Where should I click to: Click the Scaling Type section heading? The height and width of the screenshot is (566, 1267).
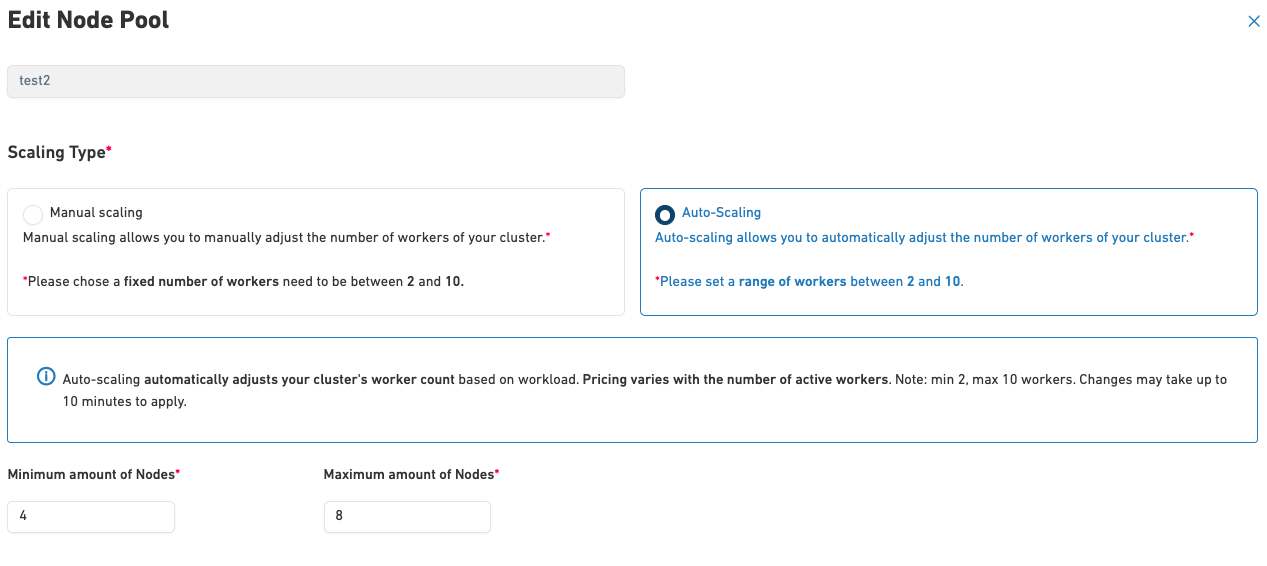coord(56,152)
